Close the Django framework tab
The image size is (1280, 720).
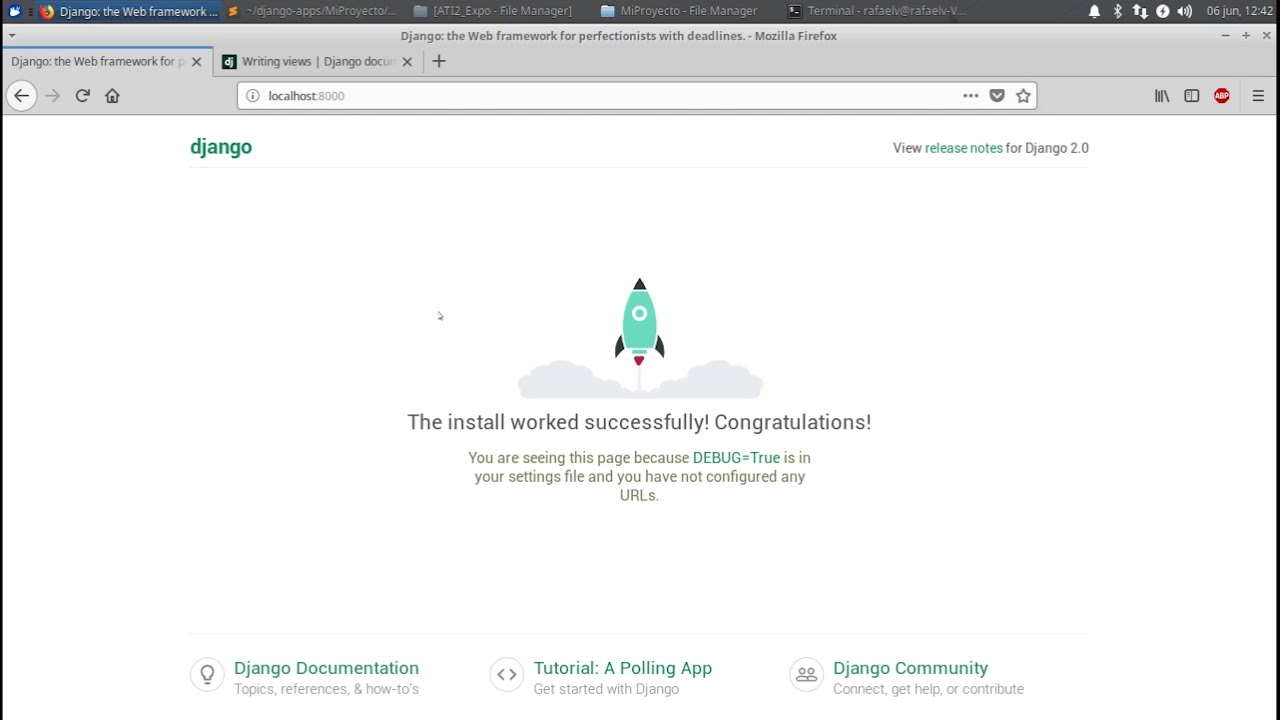196,61
